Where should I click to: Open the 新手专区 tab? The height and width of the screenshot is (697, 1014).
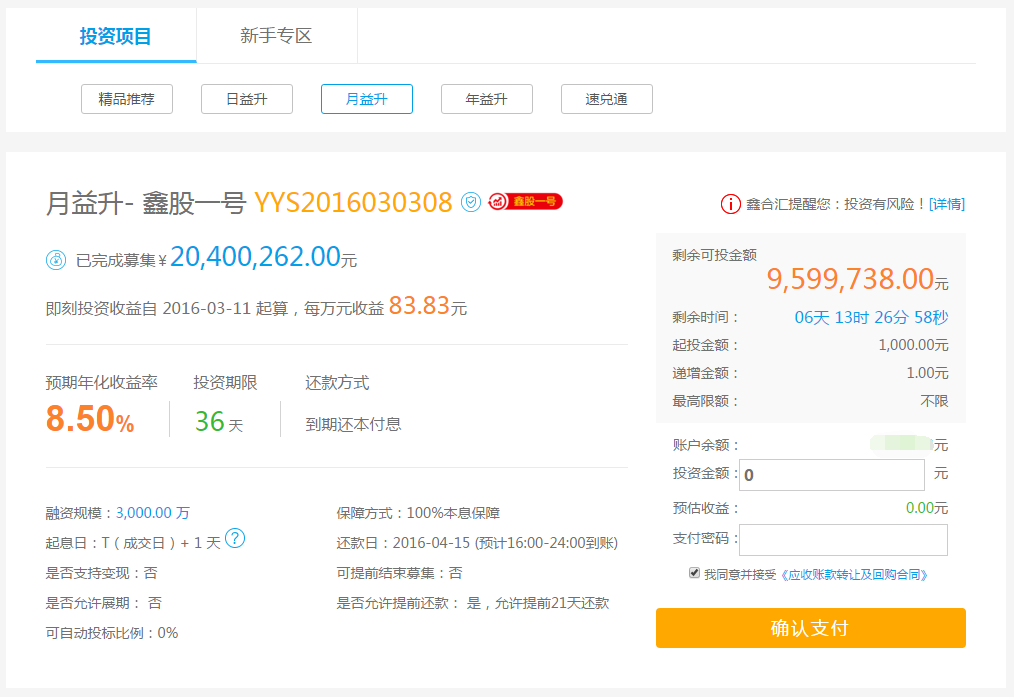[276, 37]
